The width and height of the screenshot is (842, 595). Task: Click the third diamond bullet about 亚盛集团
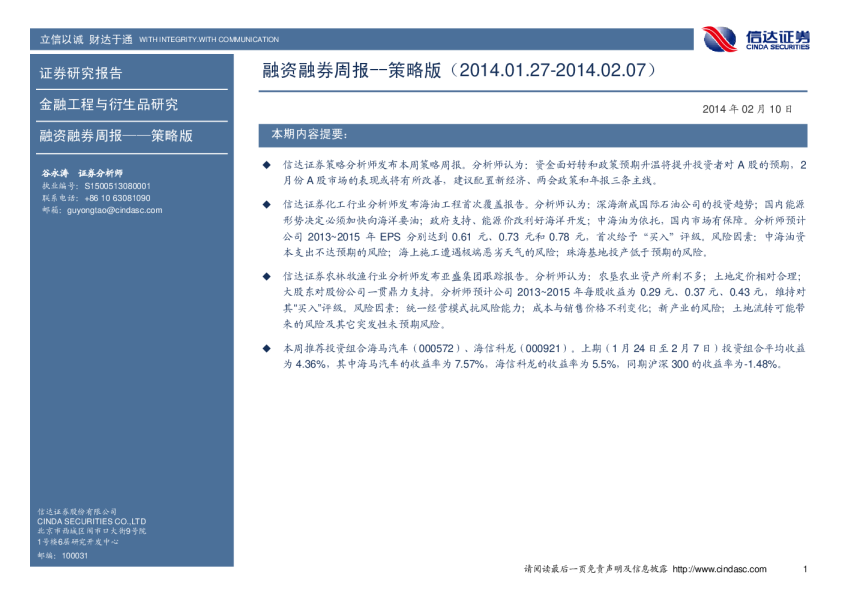266,275
